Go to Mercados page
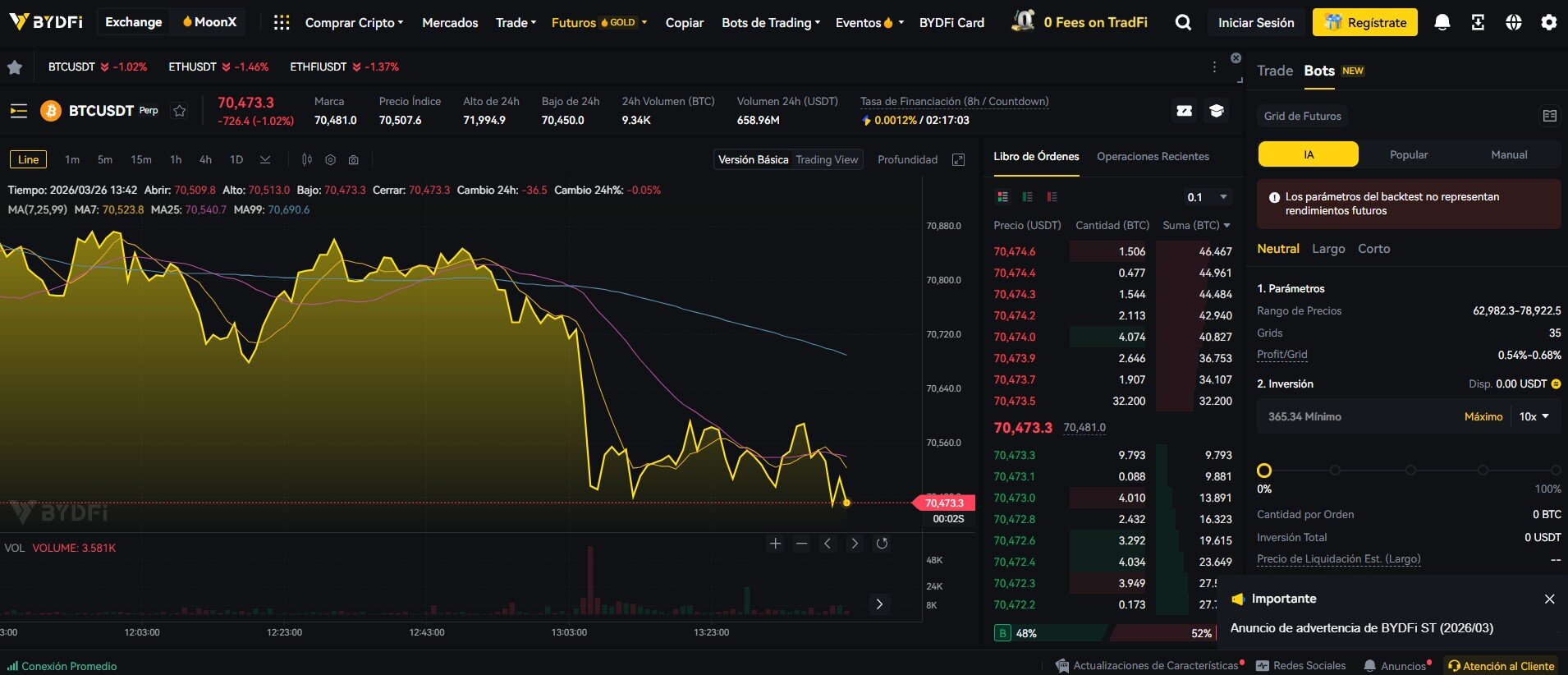This screenshot has height=675, width=1568. pyautogui.click(x=450, y=23)
